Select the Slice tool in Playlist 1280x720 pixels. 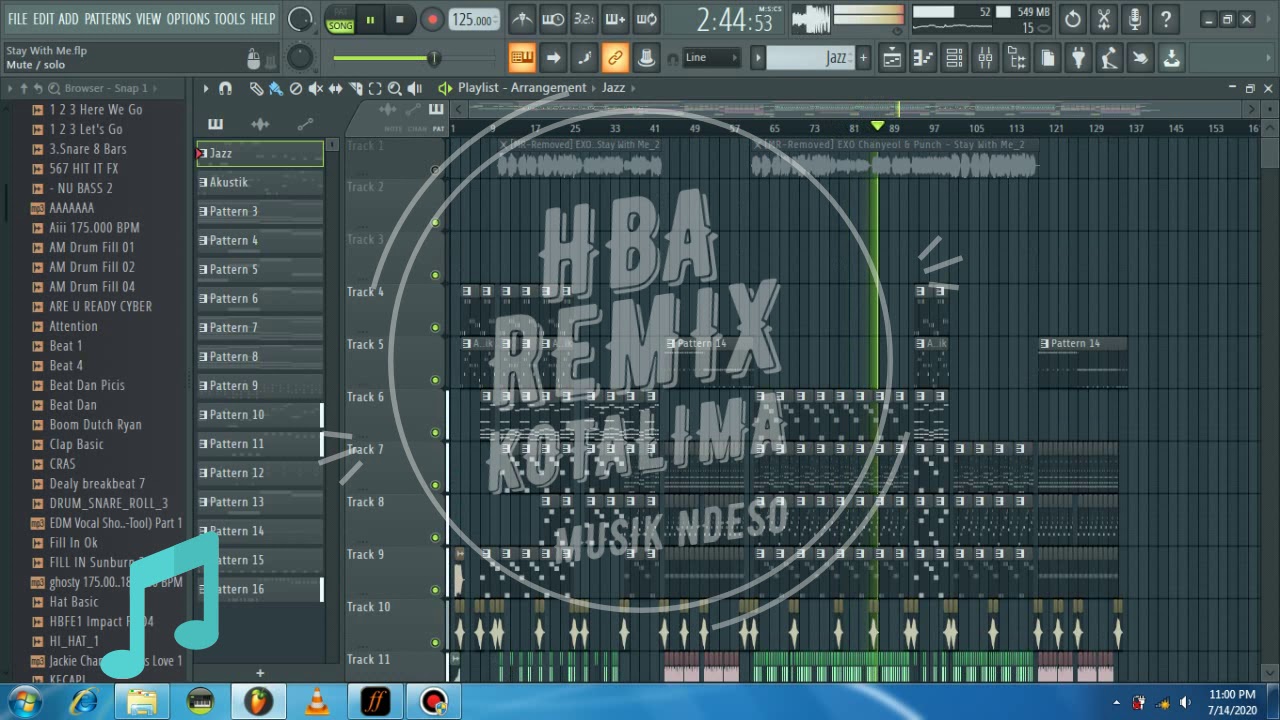(355, 88)
